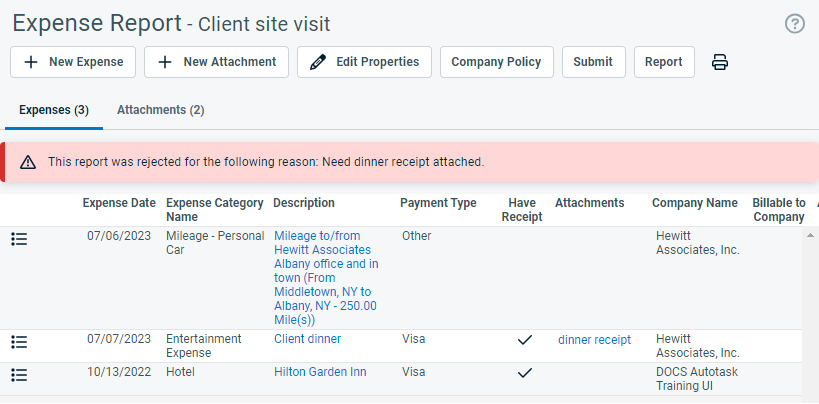The image size is (819, 404).
Task: Open context menu for Client dinner row
Action: click(19, 342)
